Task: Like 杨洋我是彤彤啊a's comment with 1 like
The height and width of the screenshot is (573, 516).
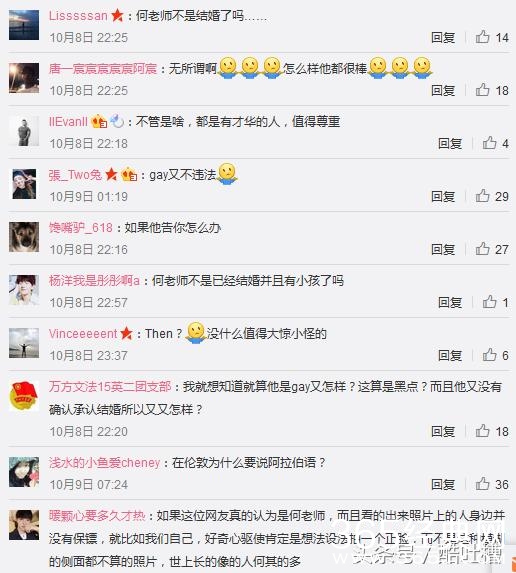Action: (490, 302)
